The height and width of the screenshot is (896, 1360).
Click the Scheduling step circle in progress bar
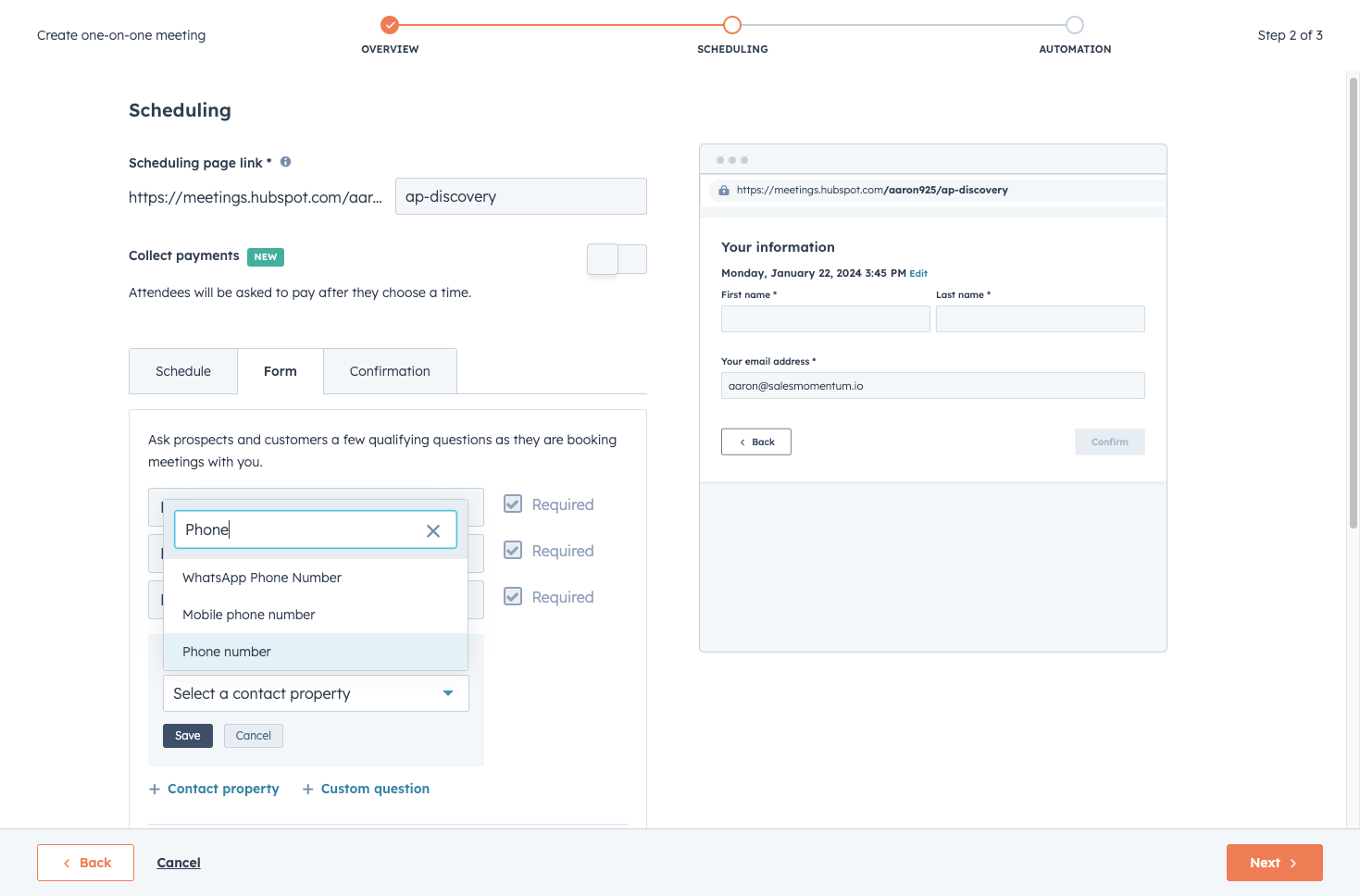click(x=732, y=25)
